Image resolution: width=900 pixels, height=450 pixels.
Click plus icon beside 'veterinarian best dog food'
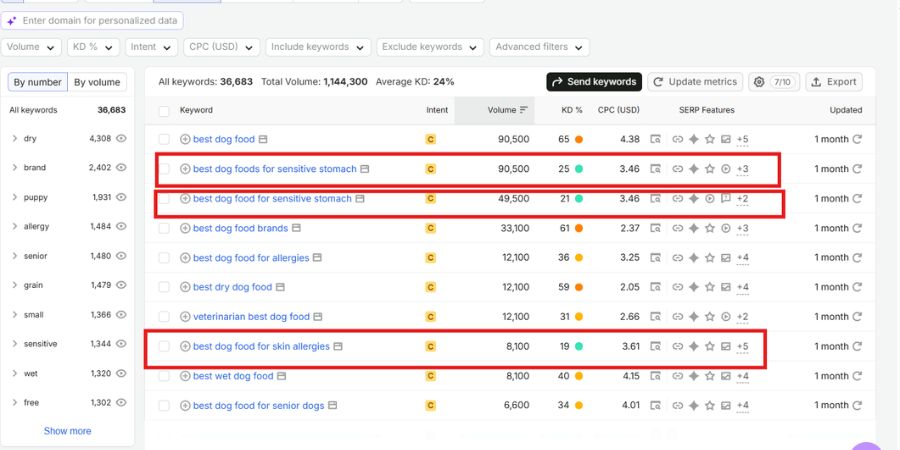click(185, 317)
